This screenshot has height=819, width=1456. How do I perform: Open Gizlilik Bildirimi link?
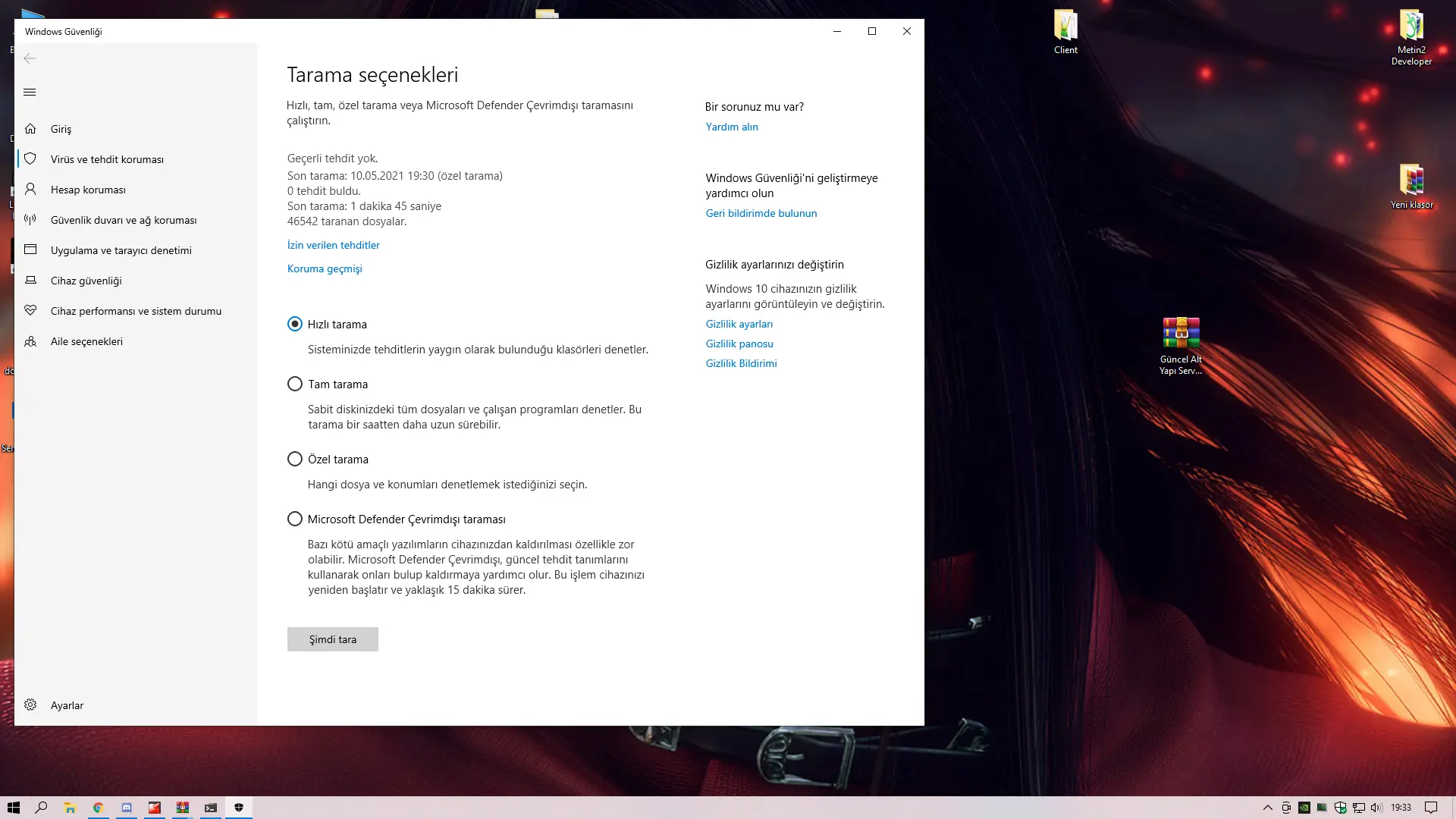[741, 363]
